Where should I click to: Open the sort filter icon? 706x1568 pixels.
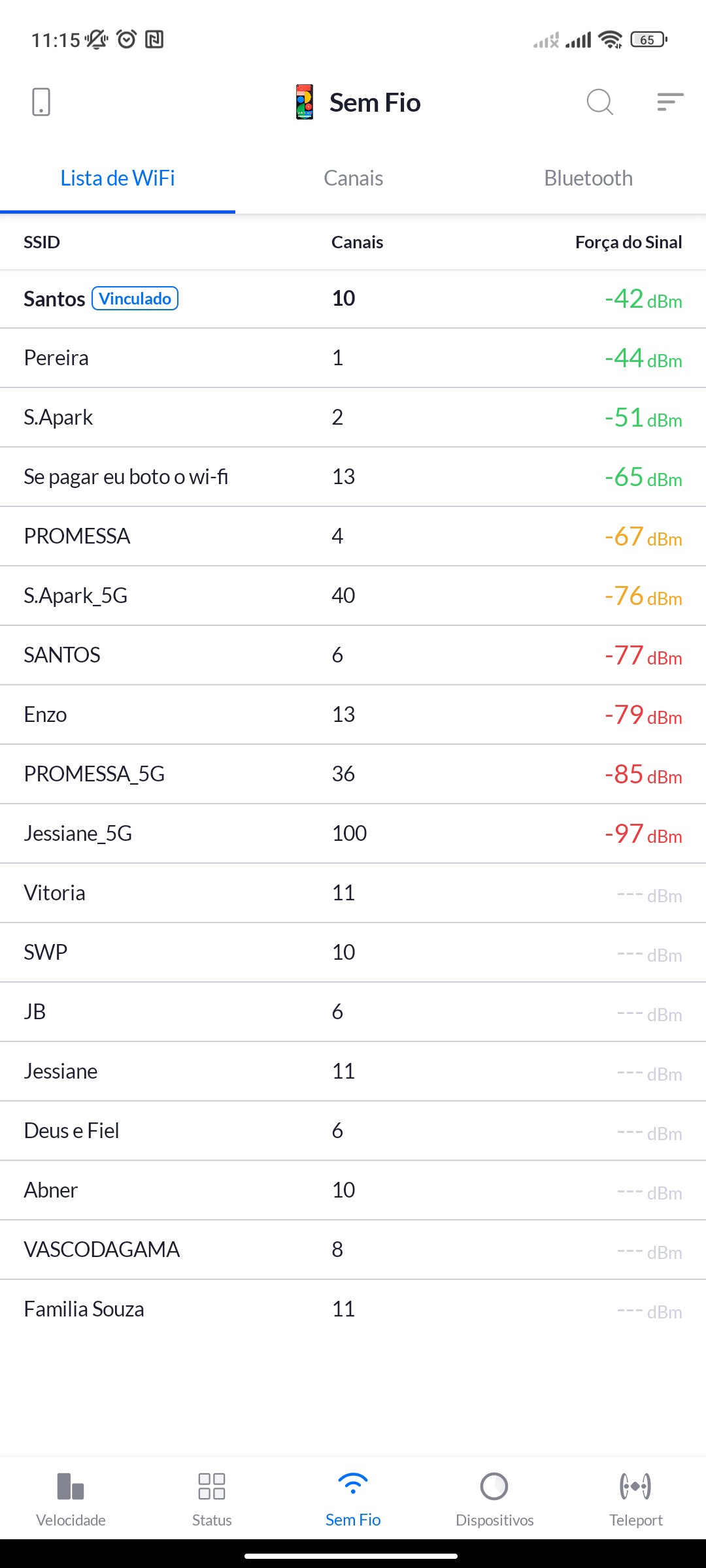670,103
